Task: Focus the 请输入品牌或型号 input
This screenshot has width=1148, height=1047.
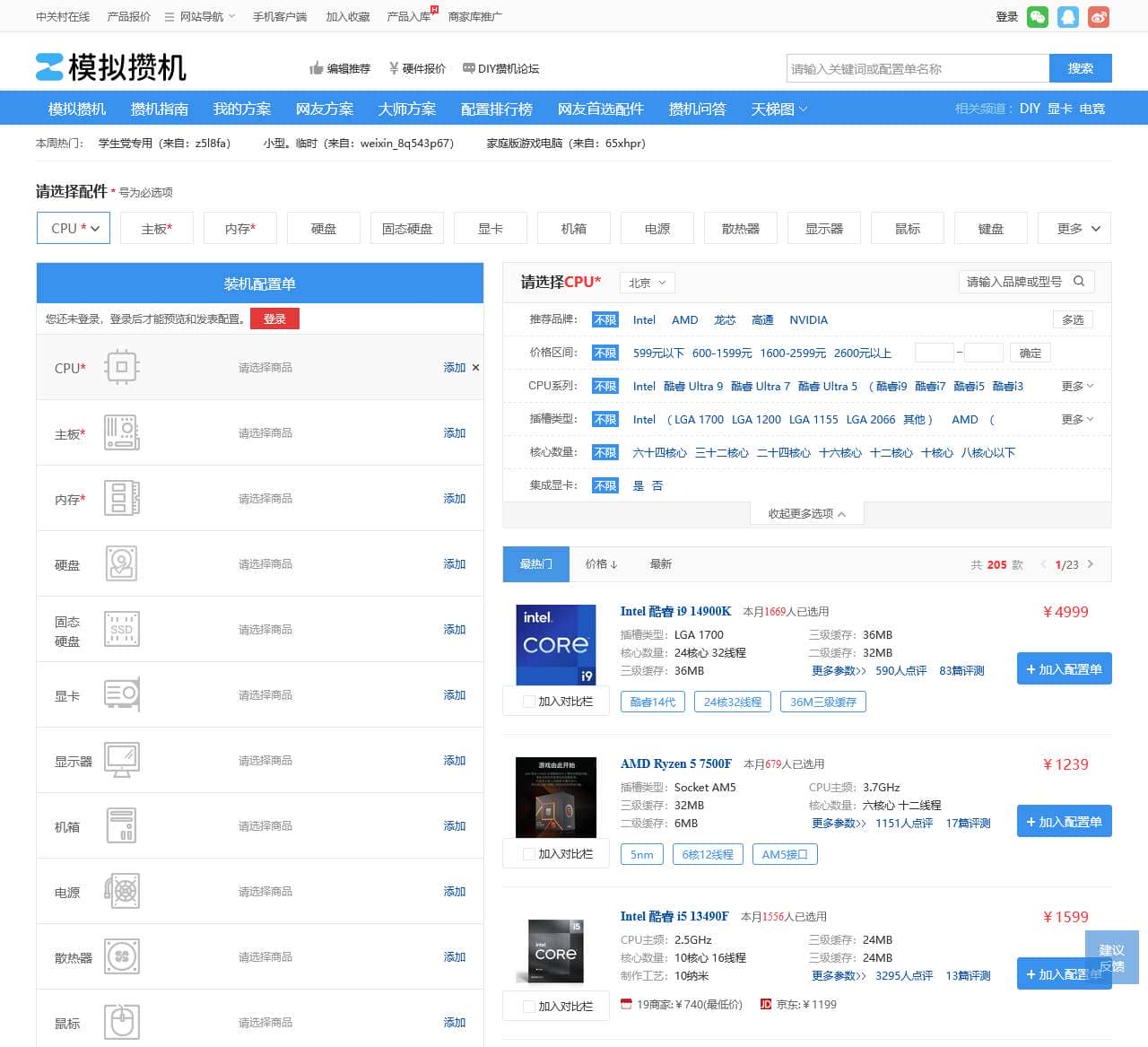Action: tap(1014, 282)
